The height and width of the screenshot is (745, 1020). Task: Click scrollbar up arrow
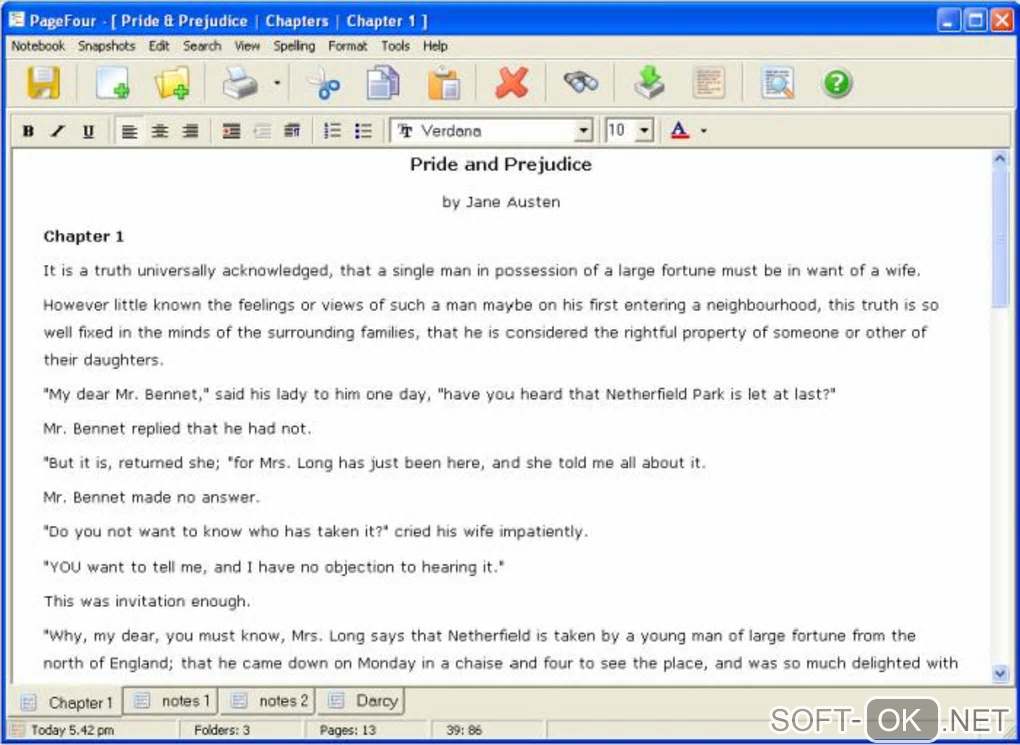pyautogui.click(x=1000, y=158)
